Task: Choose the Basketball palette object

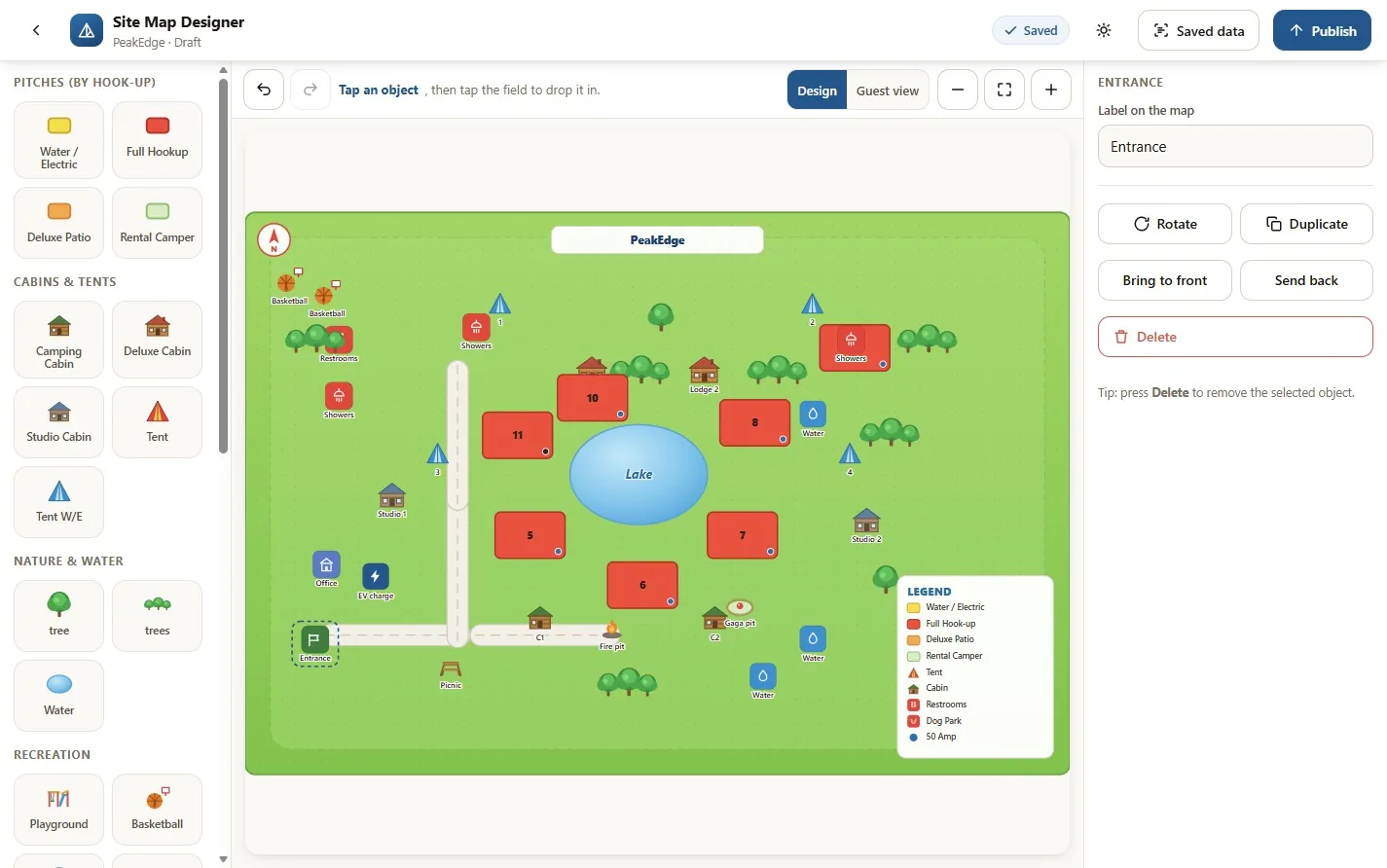Action: pos(157,810)
